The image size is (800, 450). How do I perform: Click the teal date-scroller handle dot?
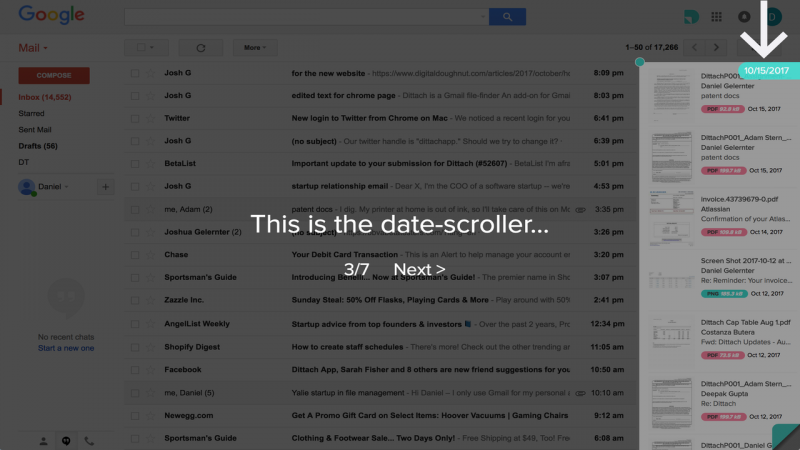coord(640,62)
